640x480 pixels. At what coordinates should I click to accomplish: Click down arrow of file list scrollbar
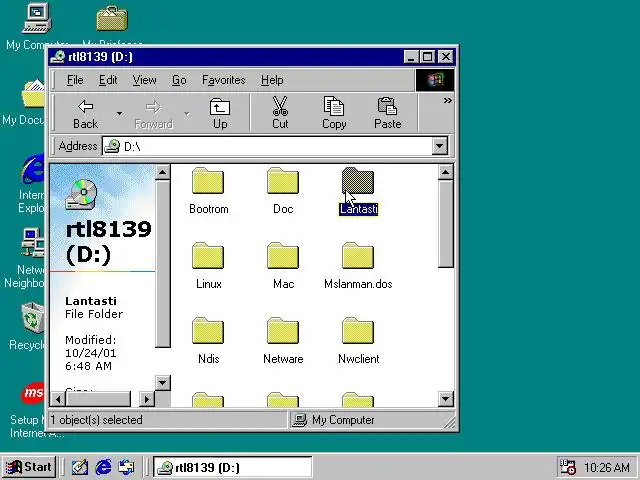pos(446,399)
